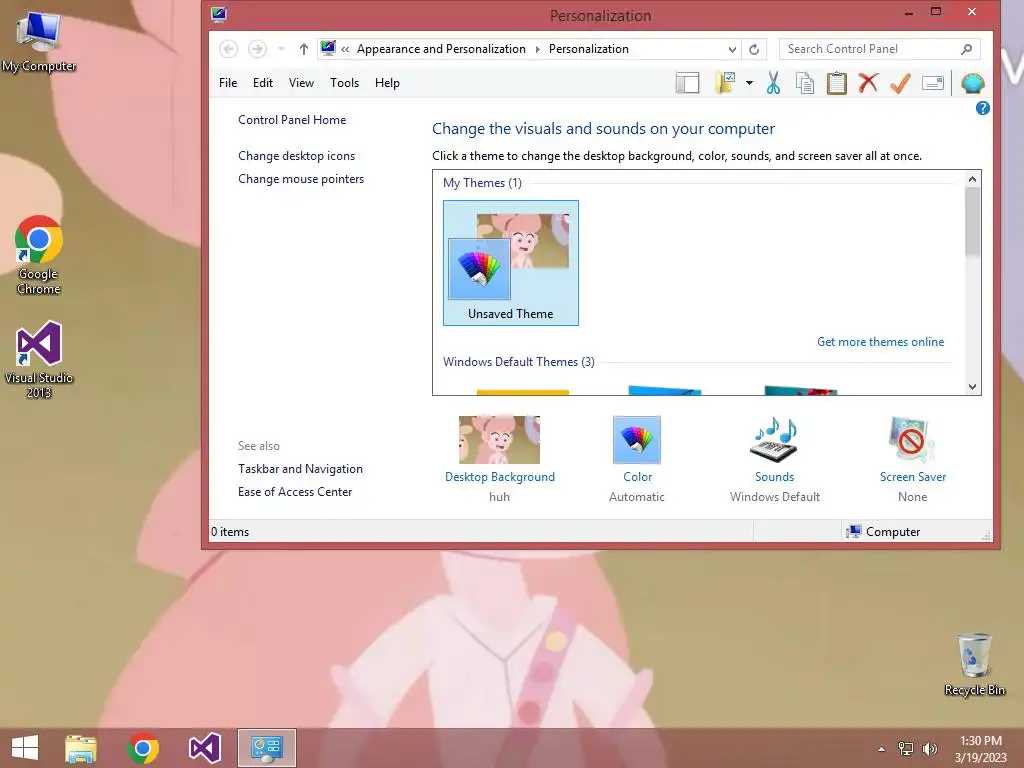Screen dimensions: 1024x768
Task: Click the address bar Control Panel icon
Action: click(328, 48)
